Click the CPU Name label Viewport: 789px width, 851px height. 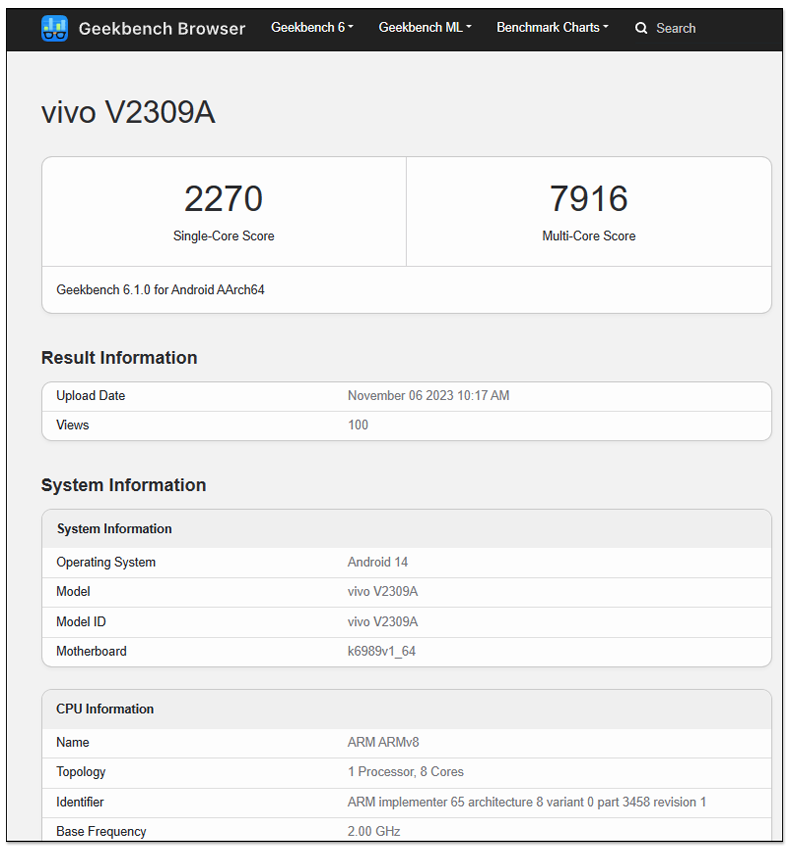click(x=73, y=742)
